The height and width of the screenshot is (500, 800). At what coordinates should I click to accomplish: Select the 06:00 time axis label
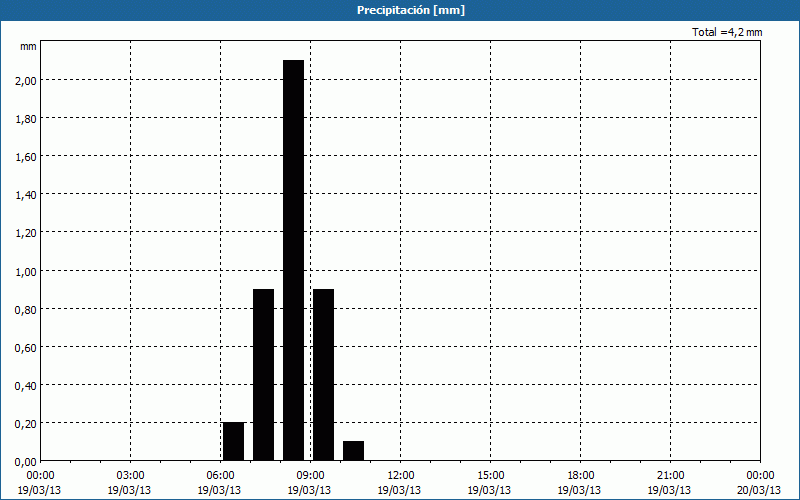pos(220,476)
